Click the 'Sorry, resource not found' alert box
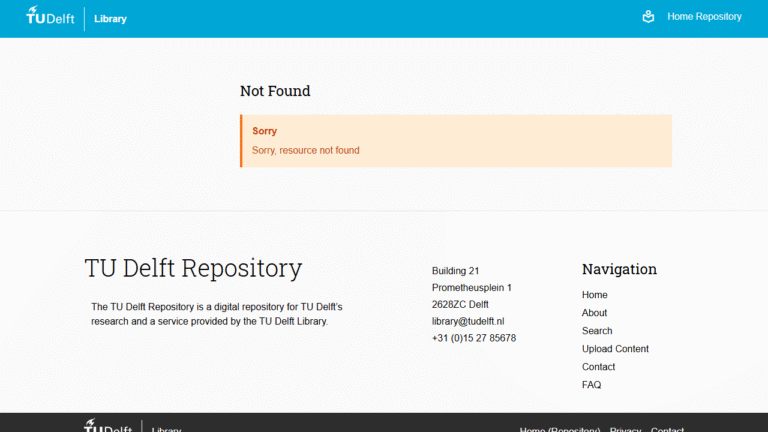 (x=456, y=141)
